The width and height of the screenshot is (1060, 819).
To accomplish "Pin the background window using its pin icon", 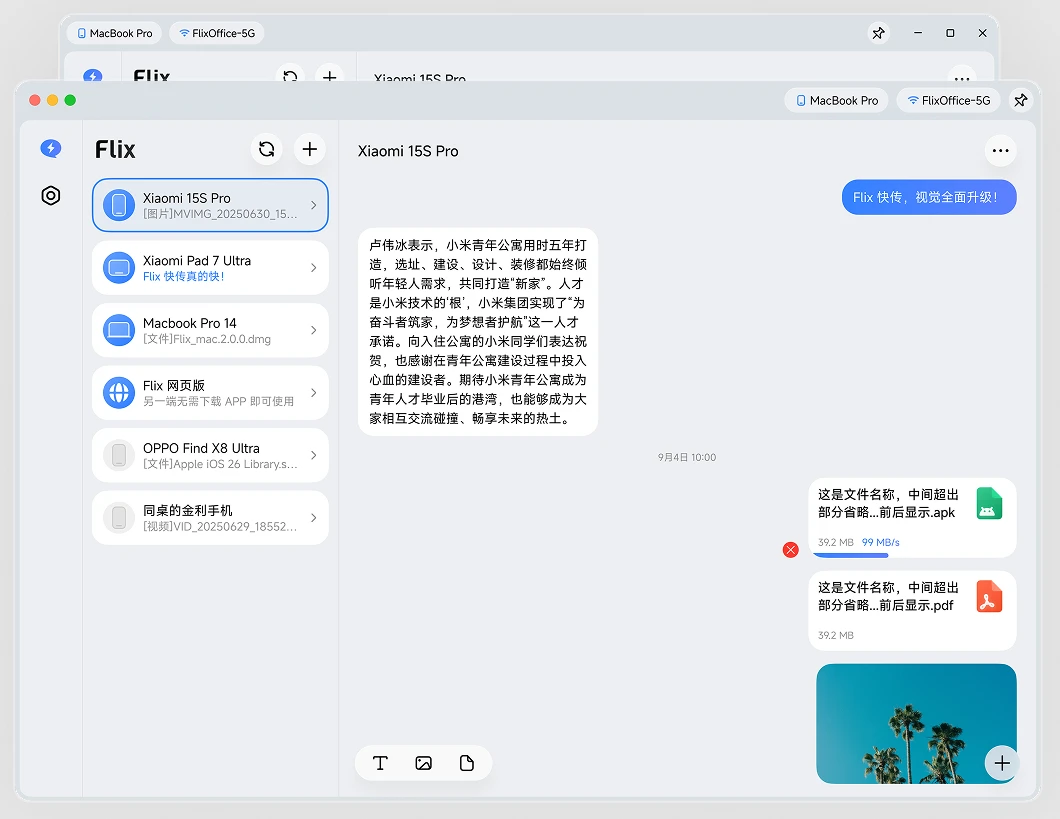I will coord(878,33).
